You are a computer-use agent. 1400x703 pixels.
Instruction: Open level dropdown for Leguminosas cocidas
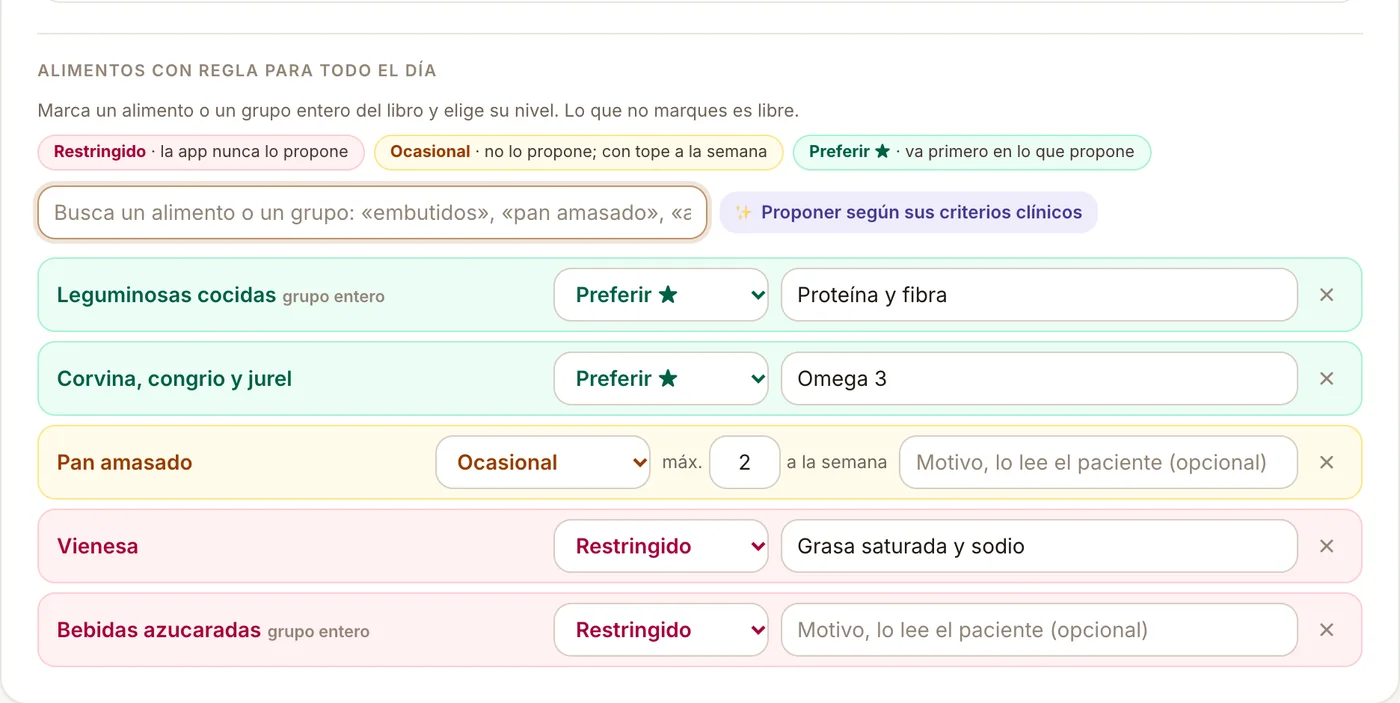click(661, 295)
